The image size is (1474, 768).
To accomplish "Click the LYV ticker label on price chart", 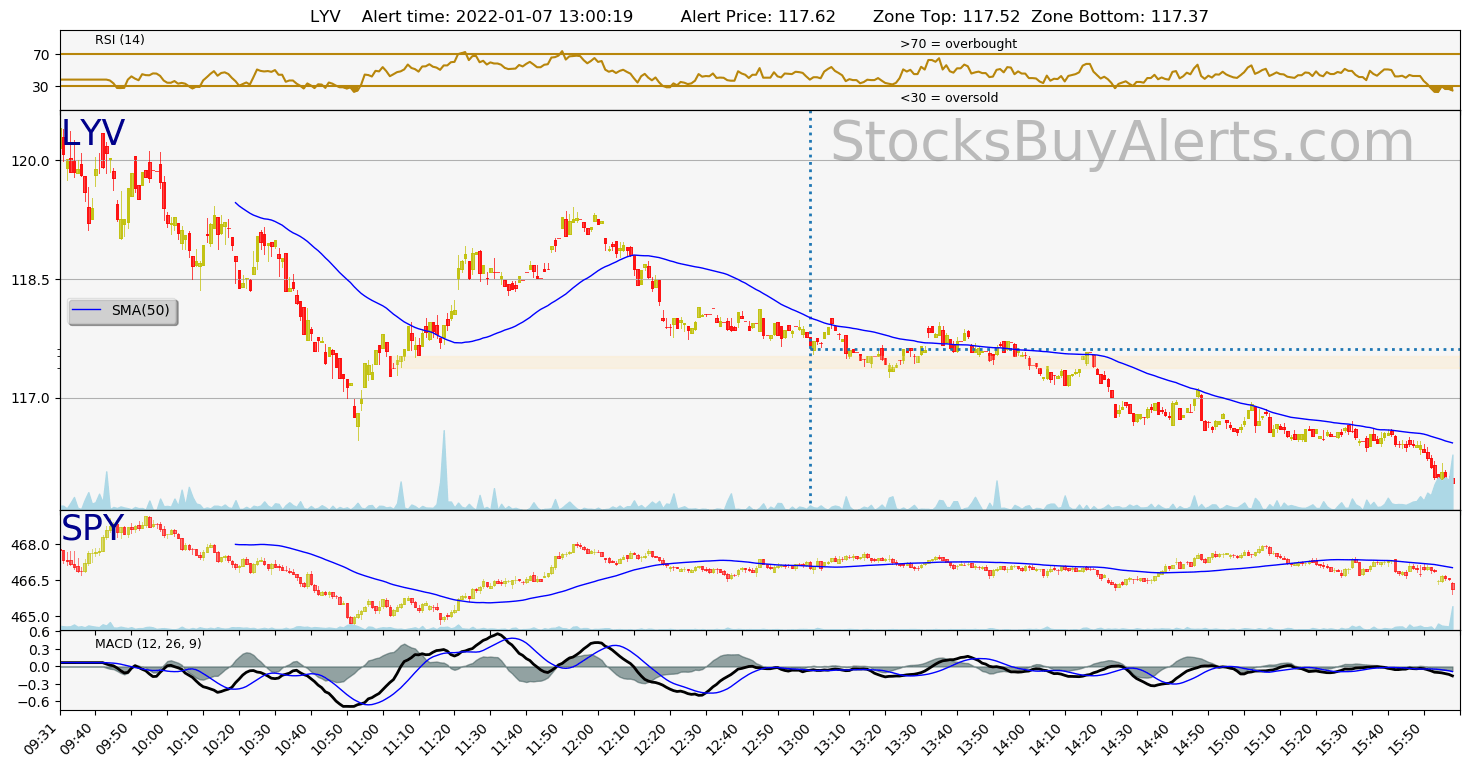I will pyautogui.click(x=93, y=134).
